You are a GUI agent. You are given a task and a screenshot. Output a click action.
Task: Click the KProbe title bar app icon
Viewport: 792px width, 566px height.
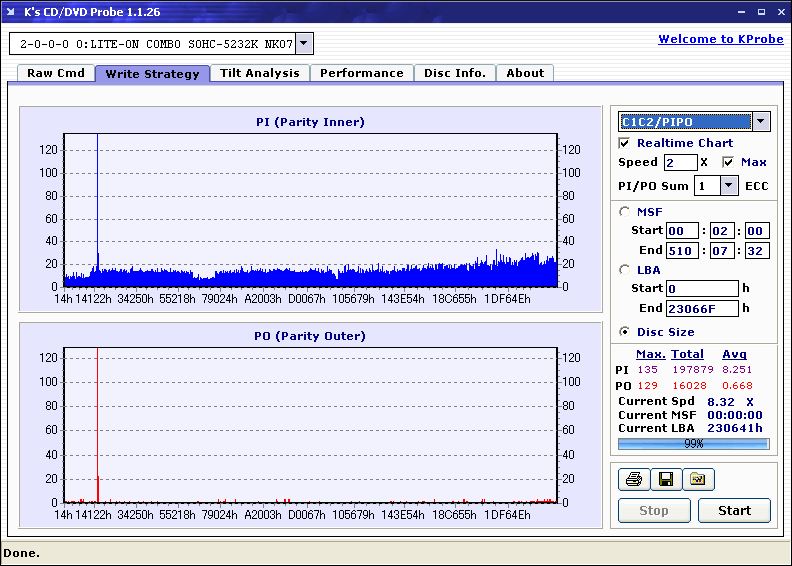pos(12,12)
